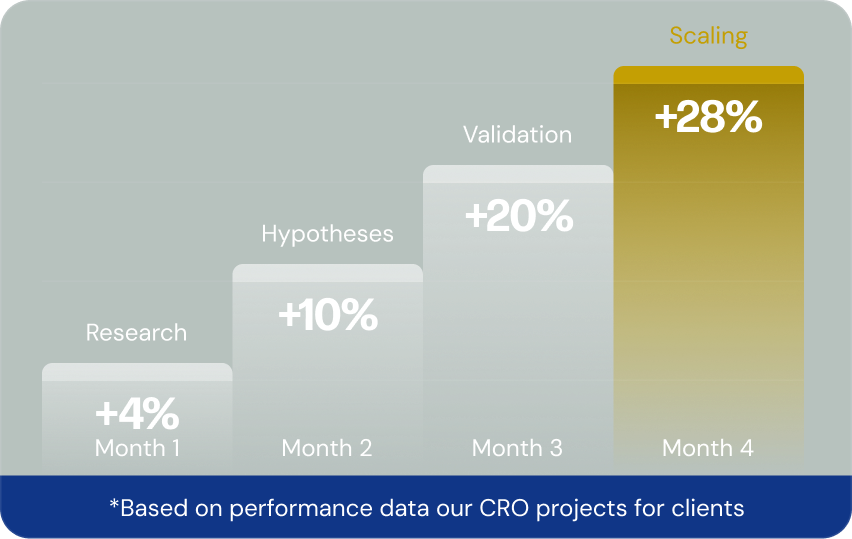The width and height of the screenshot is (852, 539).
Task: Select the +10% growth value
Action: point(327,315)
